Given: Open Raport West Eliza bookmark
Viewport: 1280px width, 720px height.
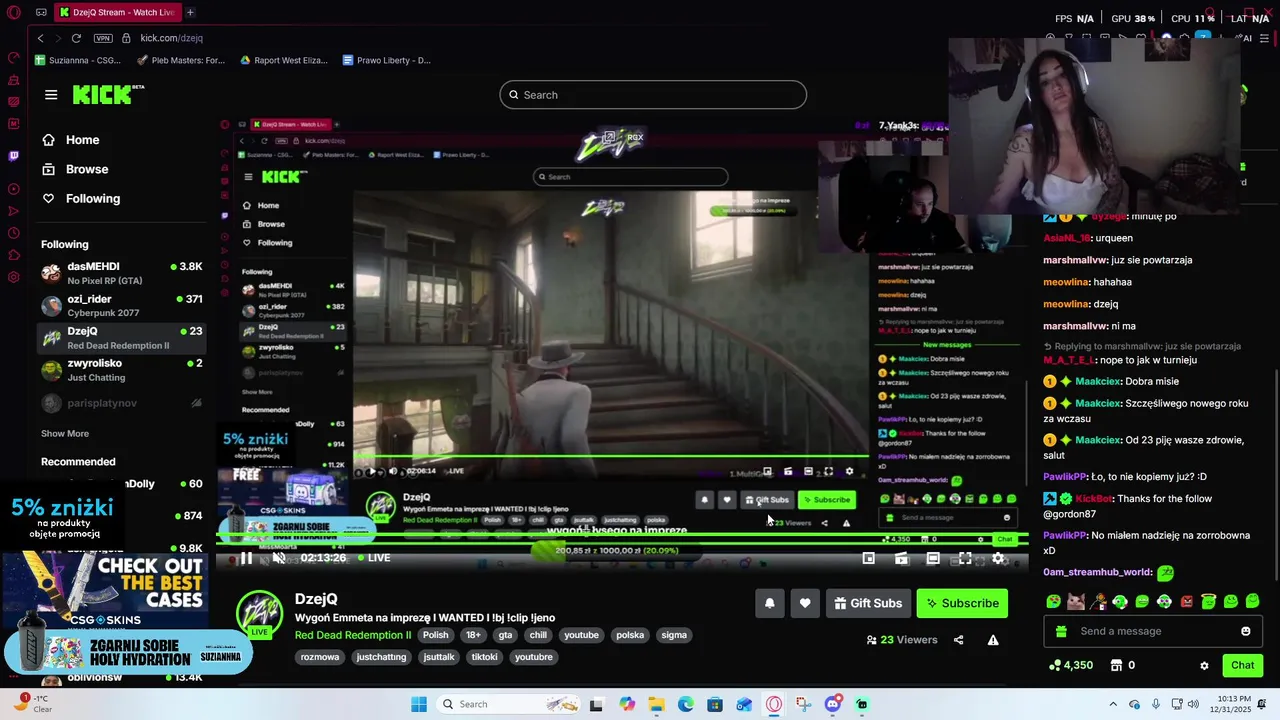Looking at the screenshot, I should (283, 60).
